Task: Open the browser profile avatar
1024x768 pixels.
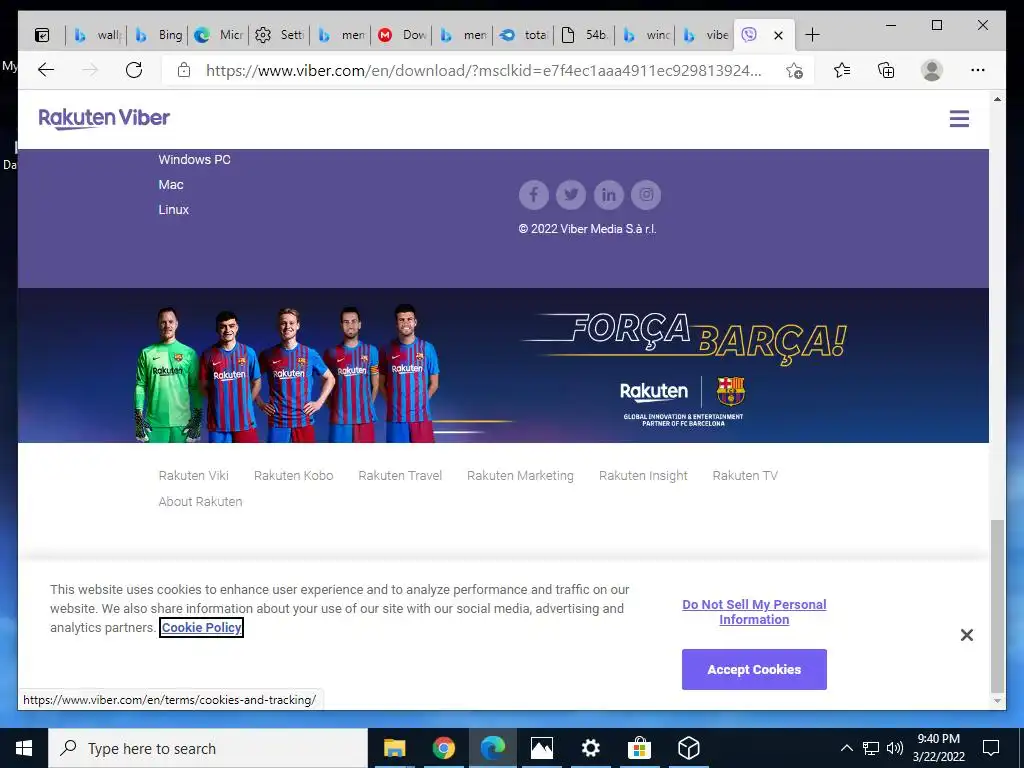Action: pyautogui.click(x=932, y=70)
